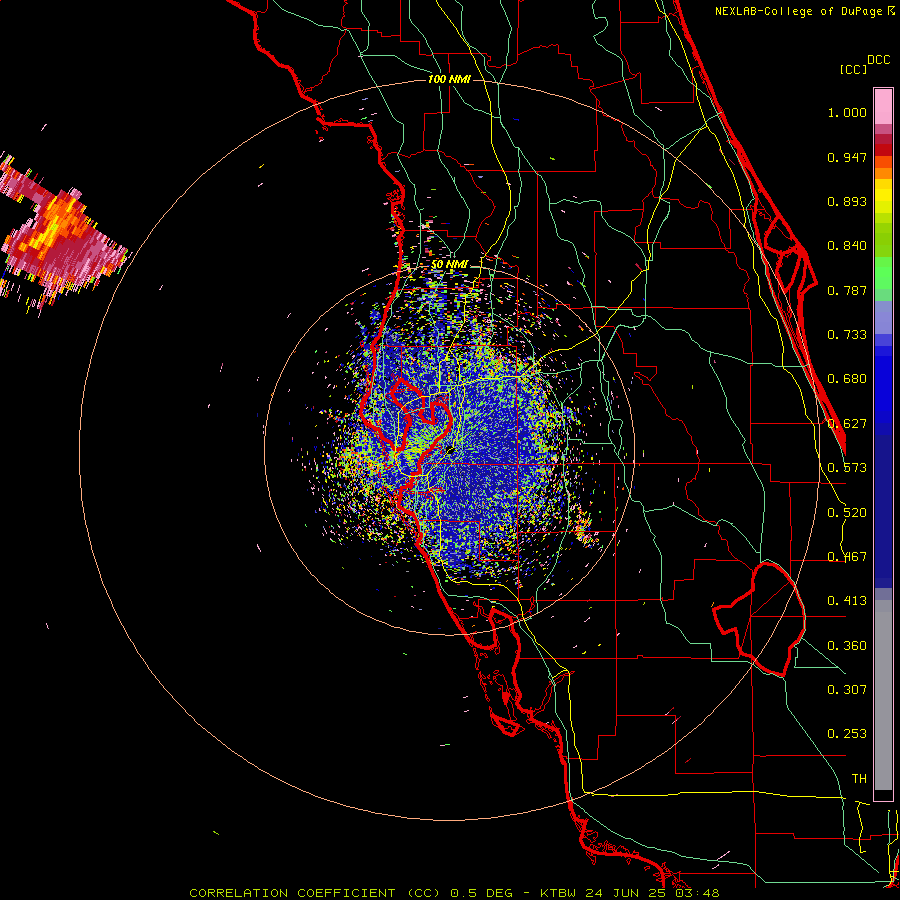Image resolution: width=900 pixels, height=900 pixels.
Task: Click the 0.520 scale value
Action: [x=847, y=513]
